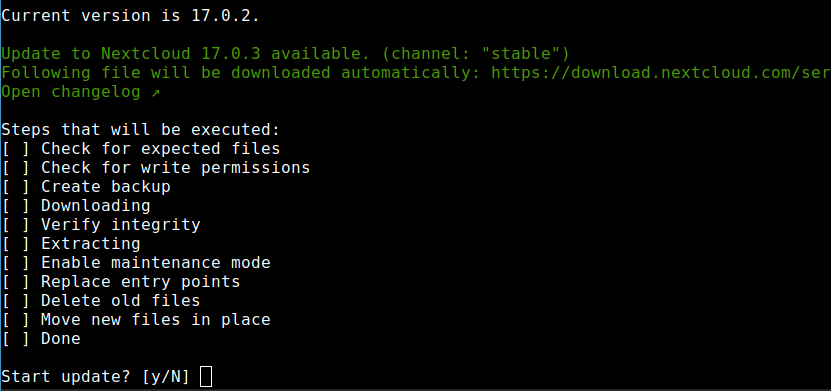
Task: Click the Steps that will be executed heading
Action: tap(140, 129)
